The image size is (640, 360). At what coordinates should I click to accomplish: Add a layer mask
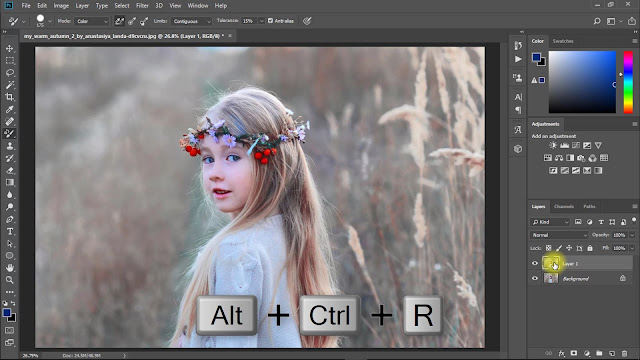[574, 353]
